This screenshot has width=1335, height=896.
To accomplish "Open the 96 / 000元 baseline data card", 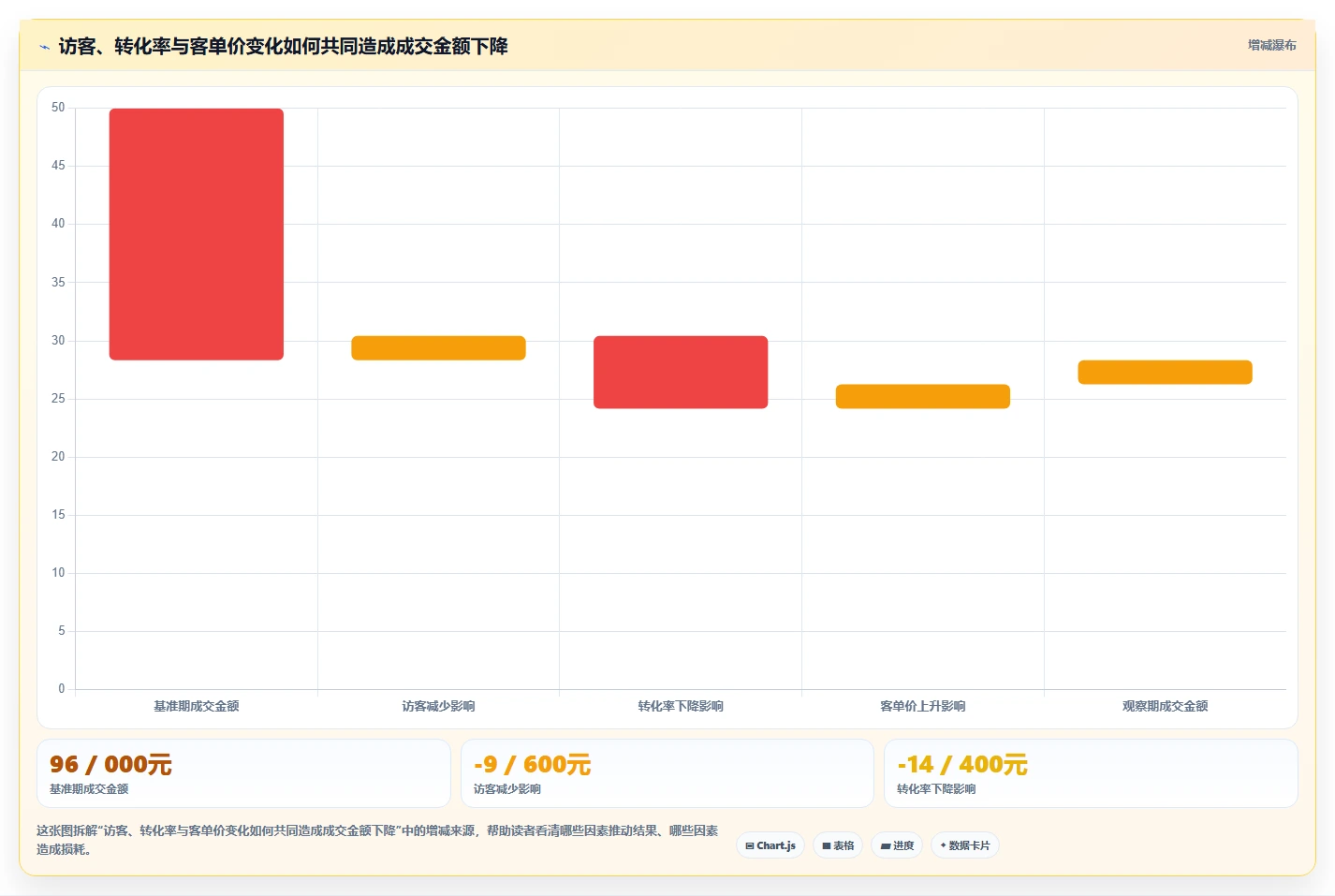I will point(243,773).
